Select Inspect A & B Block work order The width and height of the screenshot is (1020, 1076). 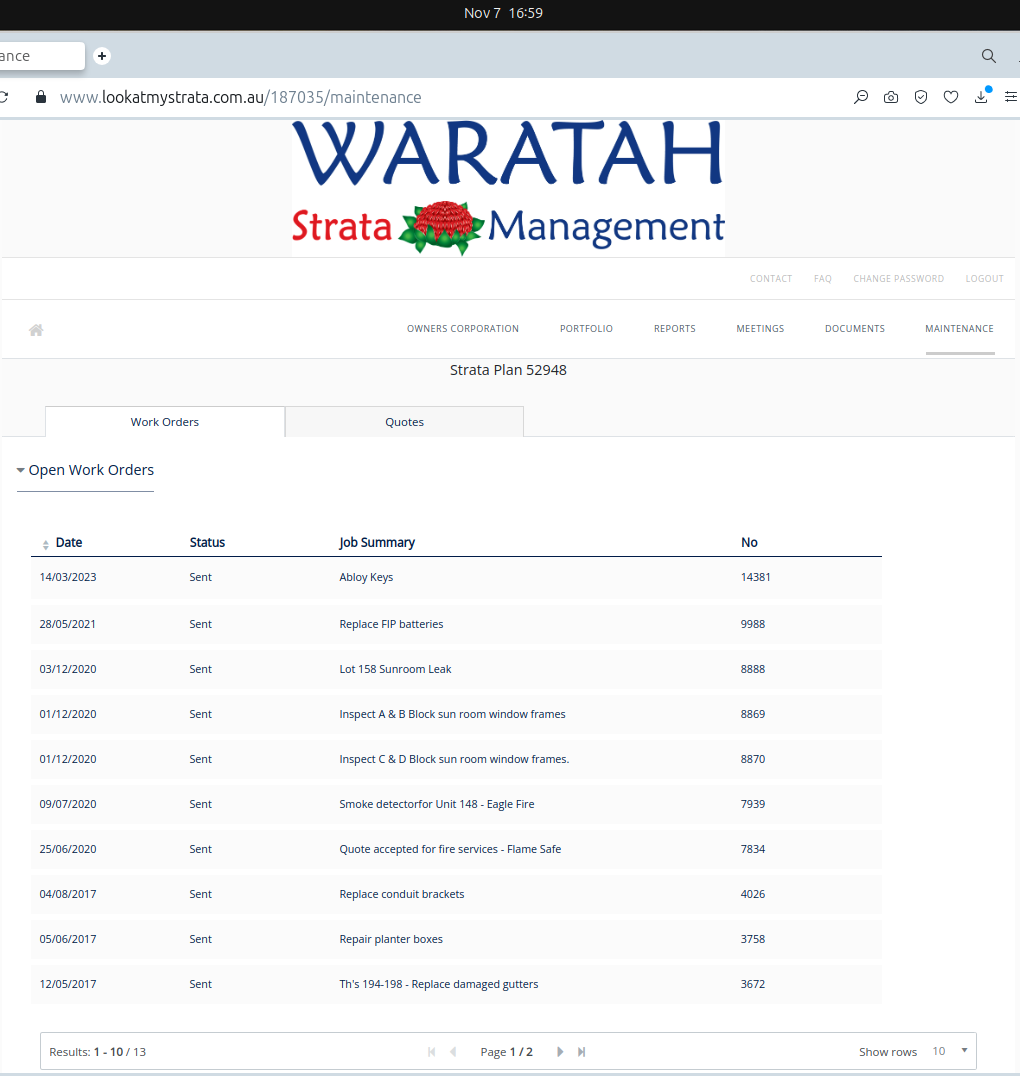click(x=456, y=714)
